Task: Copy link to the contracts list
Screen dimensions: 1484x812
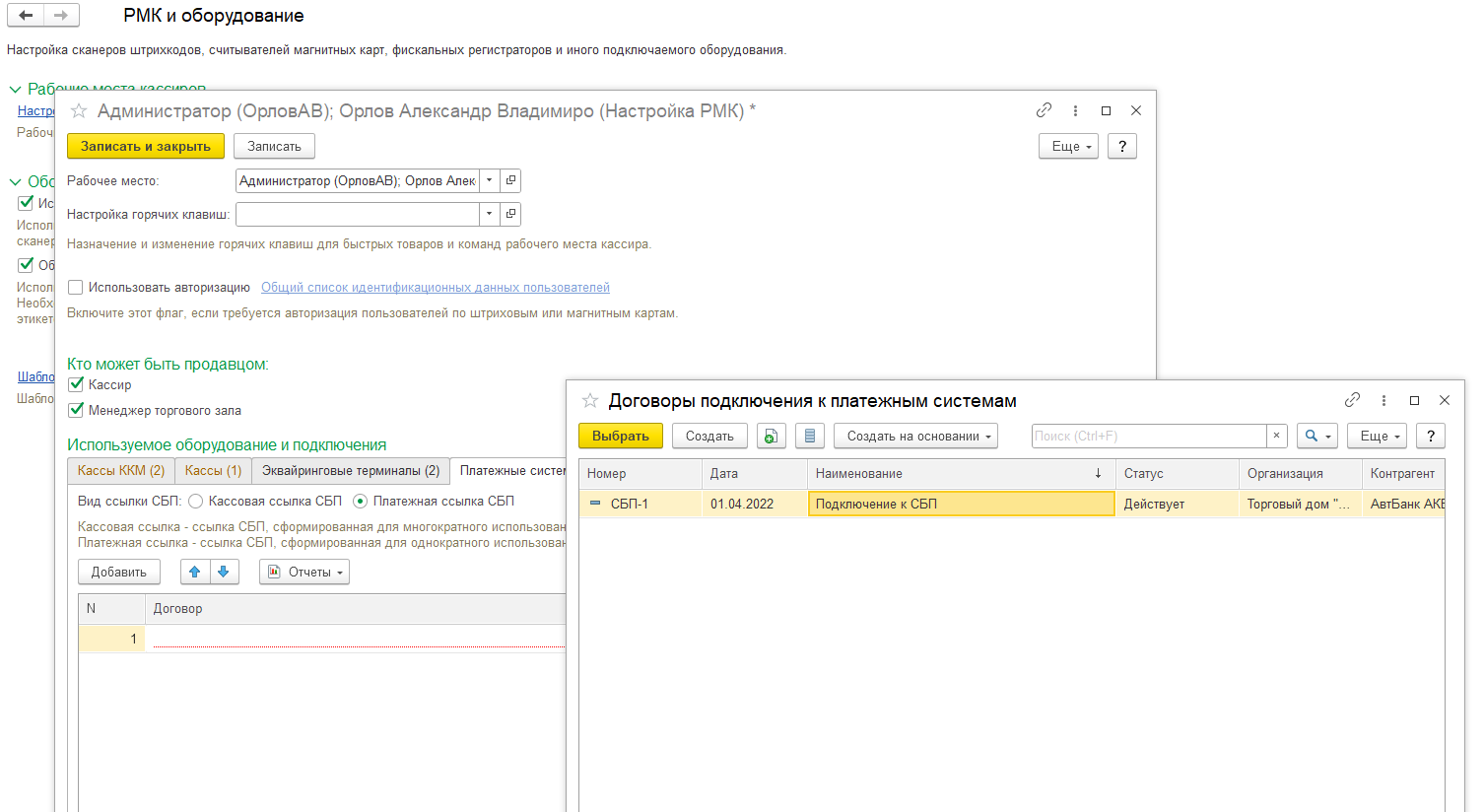Action: [x=1352, y=400]
